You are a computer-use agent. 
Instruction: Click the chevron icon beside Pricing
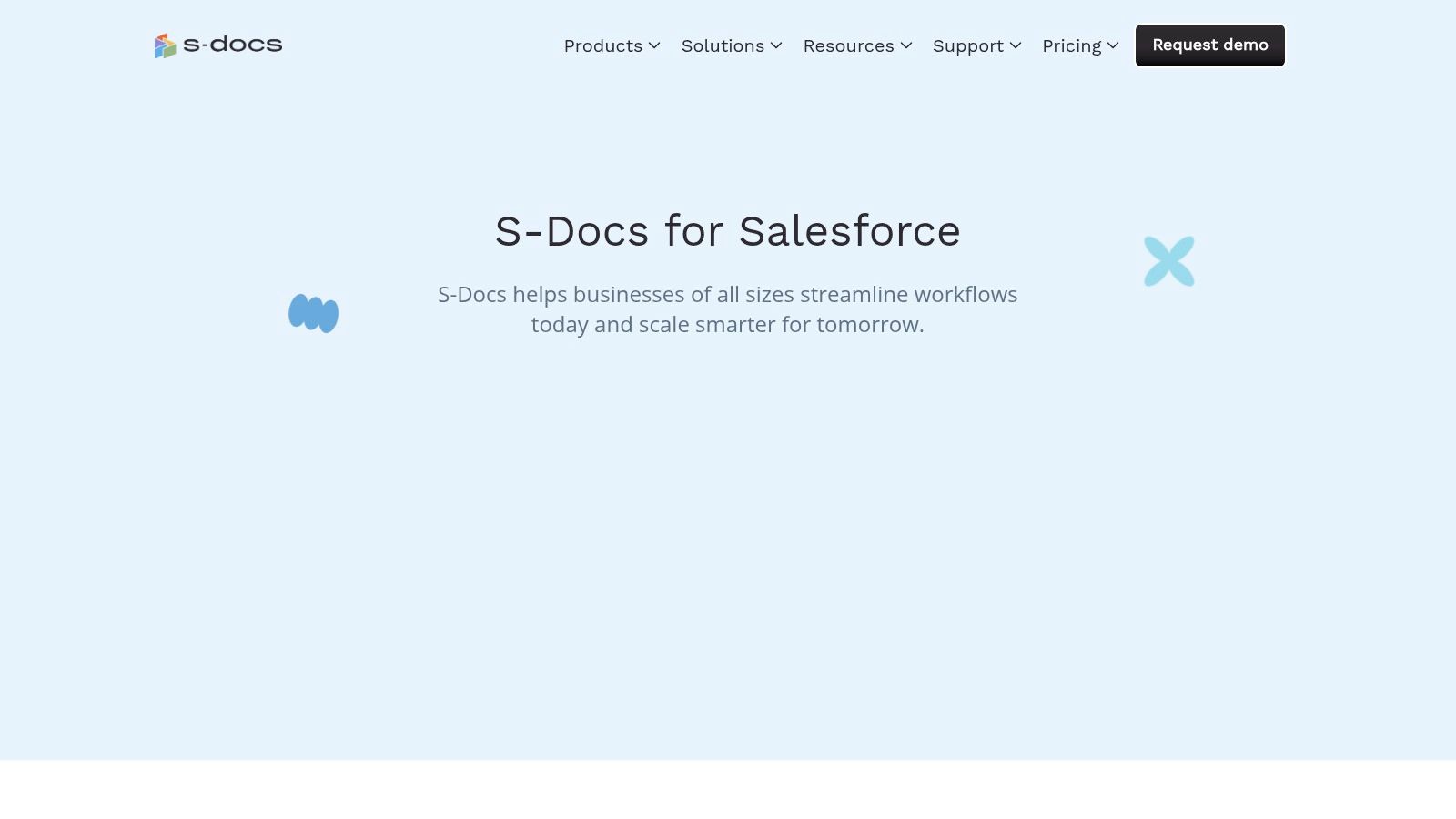1113,45
